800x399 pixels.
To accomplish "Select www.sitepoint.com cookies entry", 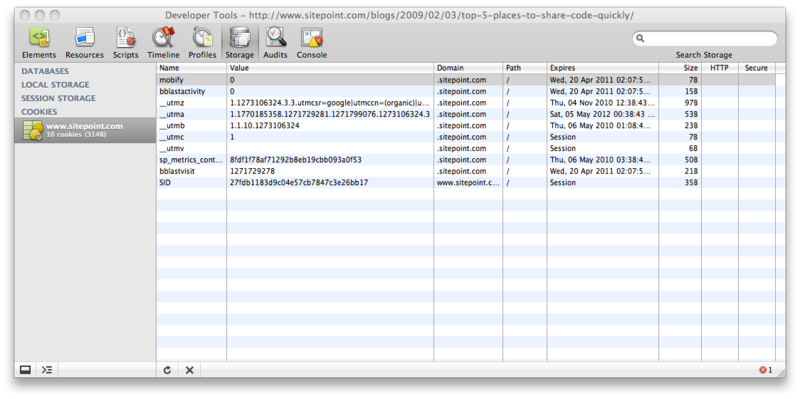I will [x=85, y=130].
